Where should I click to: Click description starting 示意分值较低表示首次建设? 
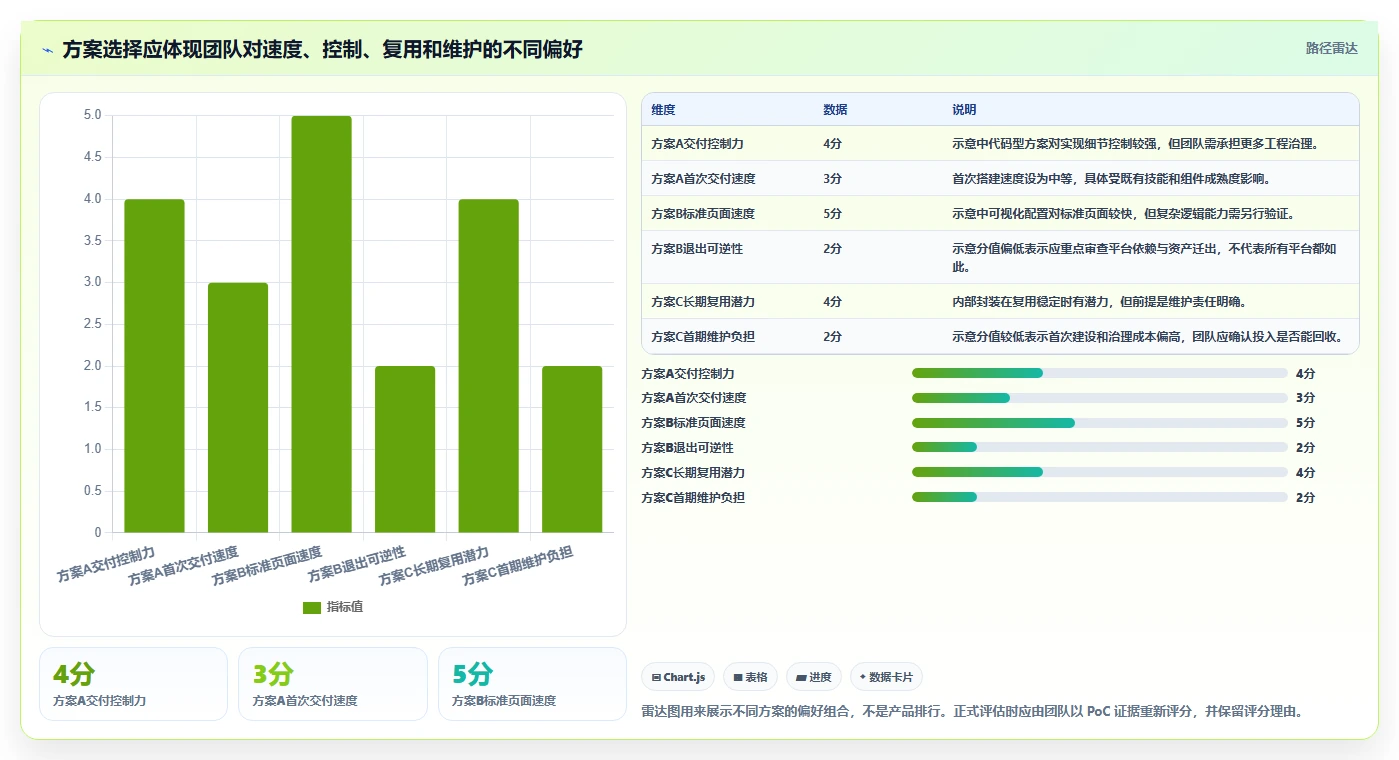[x=1148, y=337]
